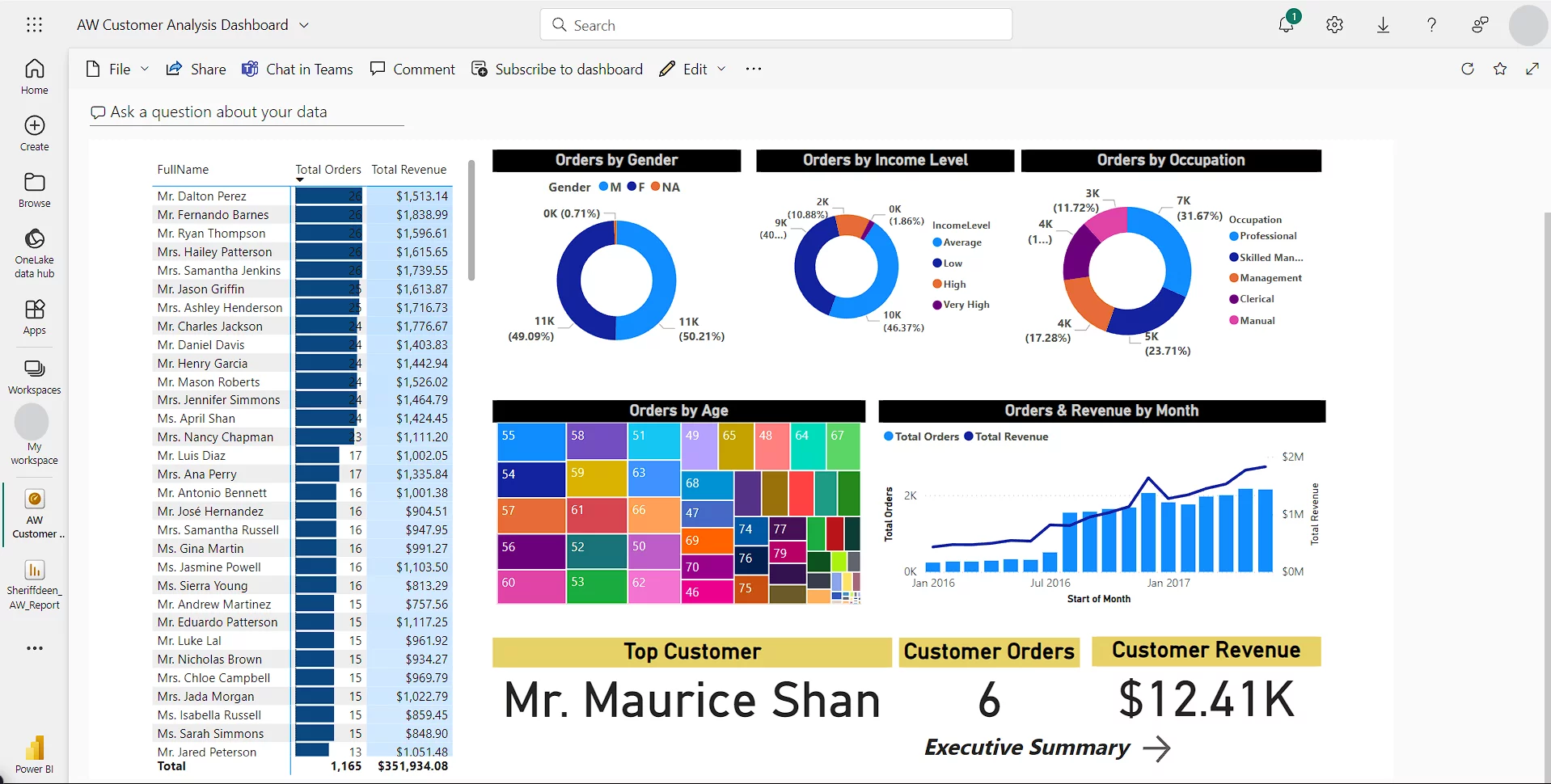Viewport: 1551px width, 784px height.
Task: Add a Comment
Action: pos(412,69)
